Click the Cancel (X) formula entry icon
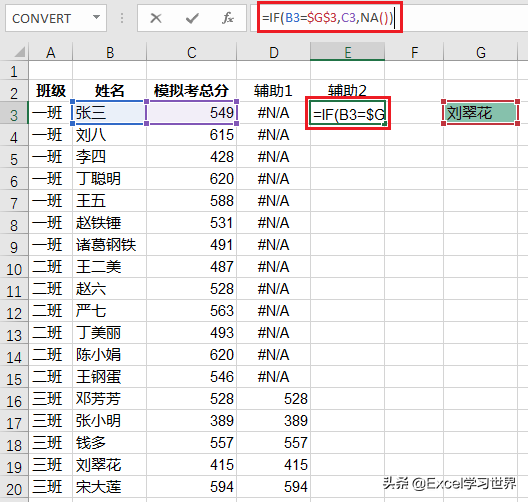Image resolution: width=528 pixels, height=502 pixels. coord(156,18)
